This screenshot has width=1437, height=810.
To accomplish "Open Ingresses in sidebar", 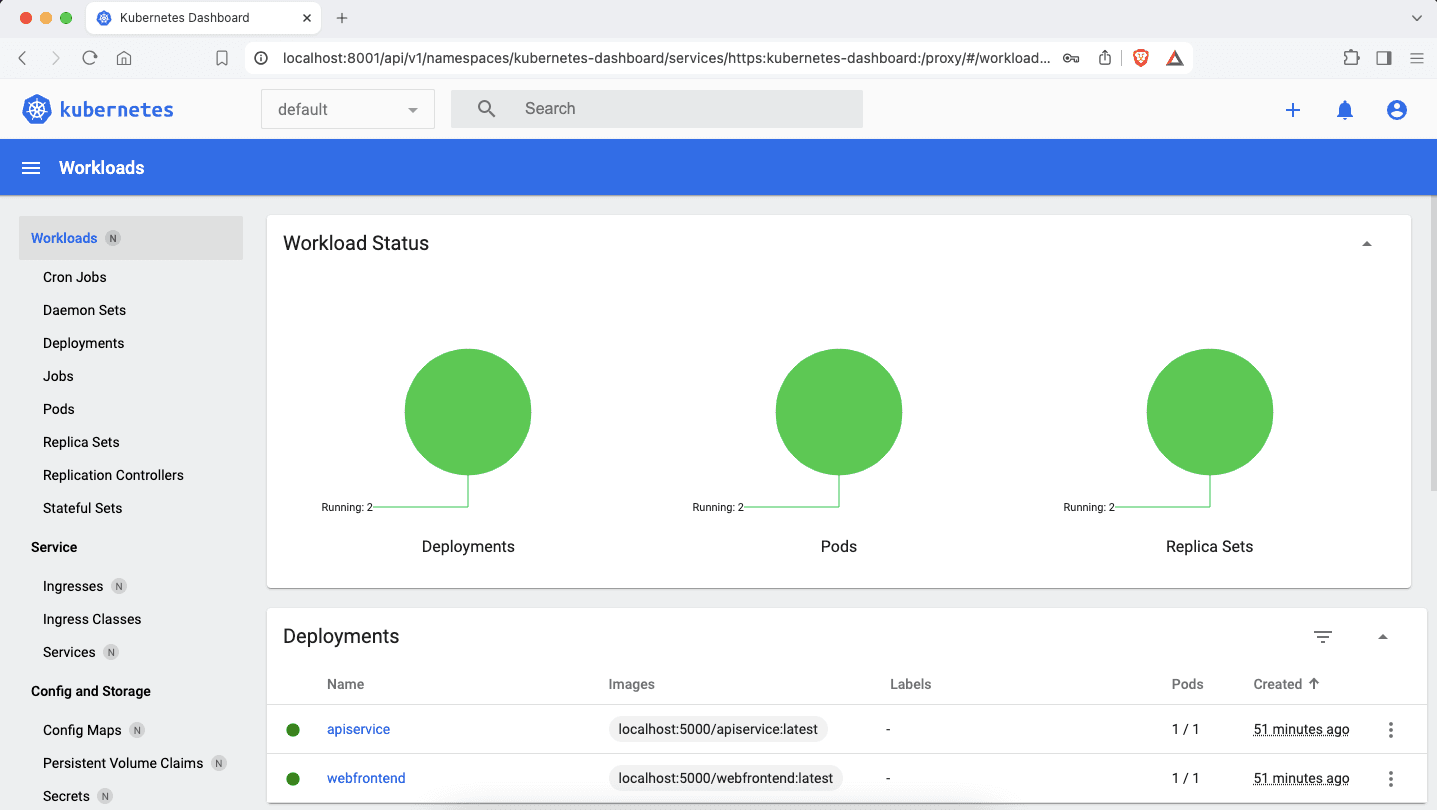I will (73, 586).
